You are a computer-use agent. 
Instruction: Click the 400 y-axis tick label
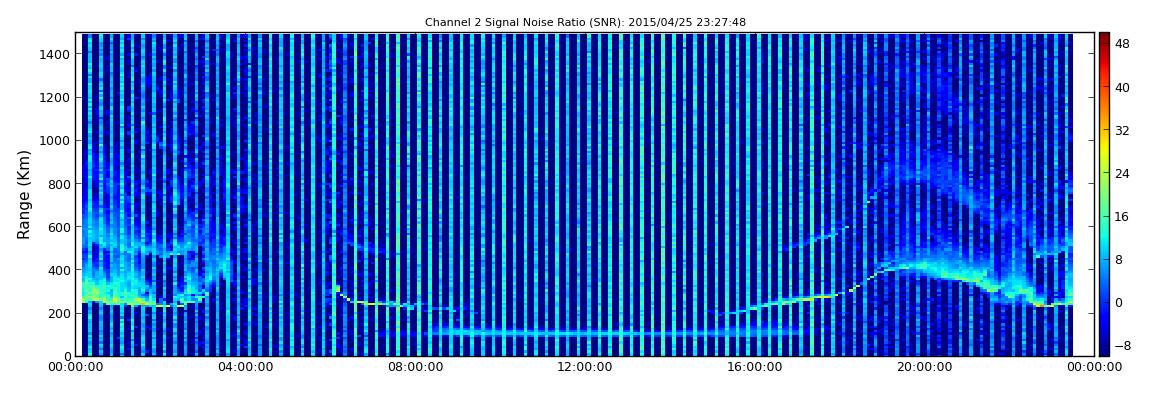(59, 271)
